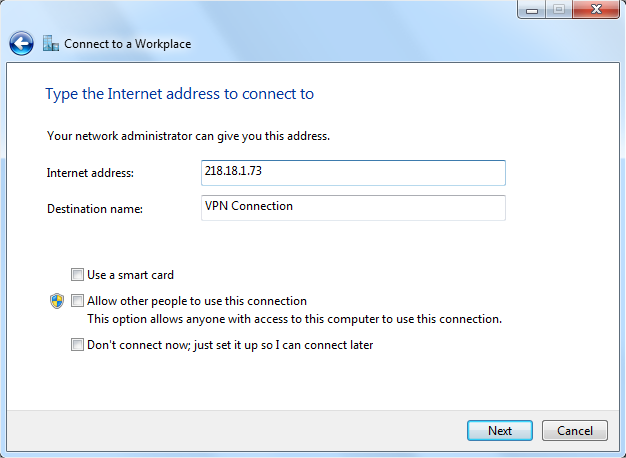The width and height of the screenshot is (626, 458).
Task: Minimize the wizard window
Action: pyautogui.click(x=532, y=11)
